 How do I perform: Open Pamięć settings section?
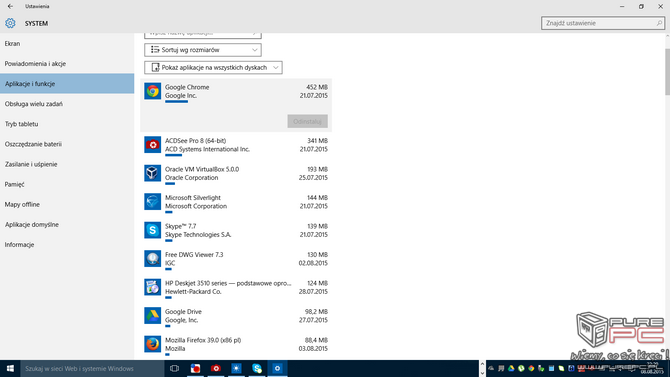tap(67, 184)
